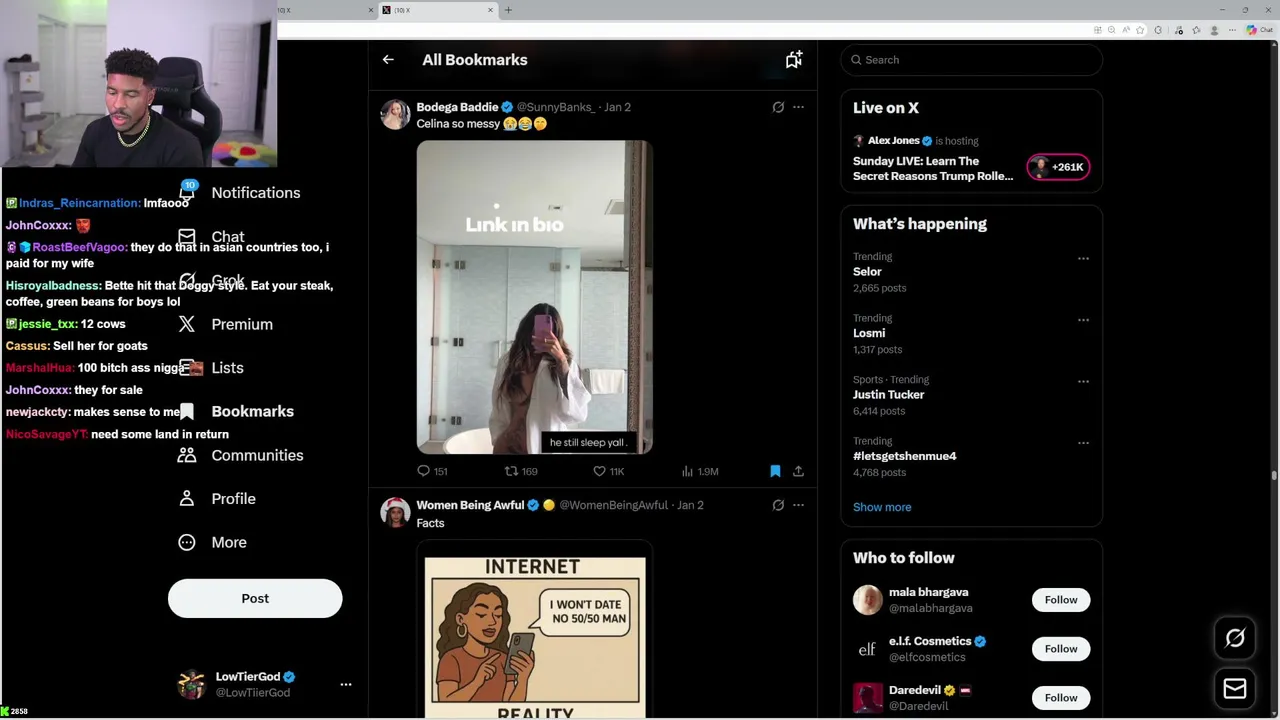Screen dimensions: 1280x720
Task: Open the Internet 50/50 comic image
Action: pos(534,630)
